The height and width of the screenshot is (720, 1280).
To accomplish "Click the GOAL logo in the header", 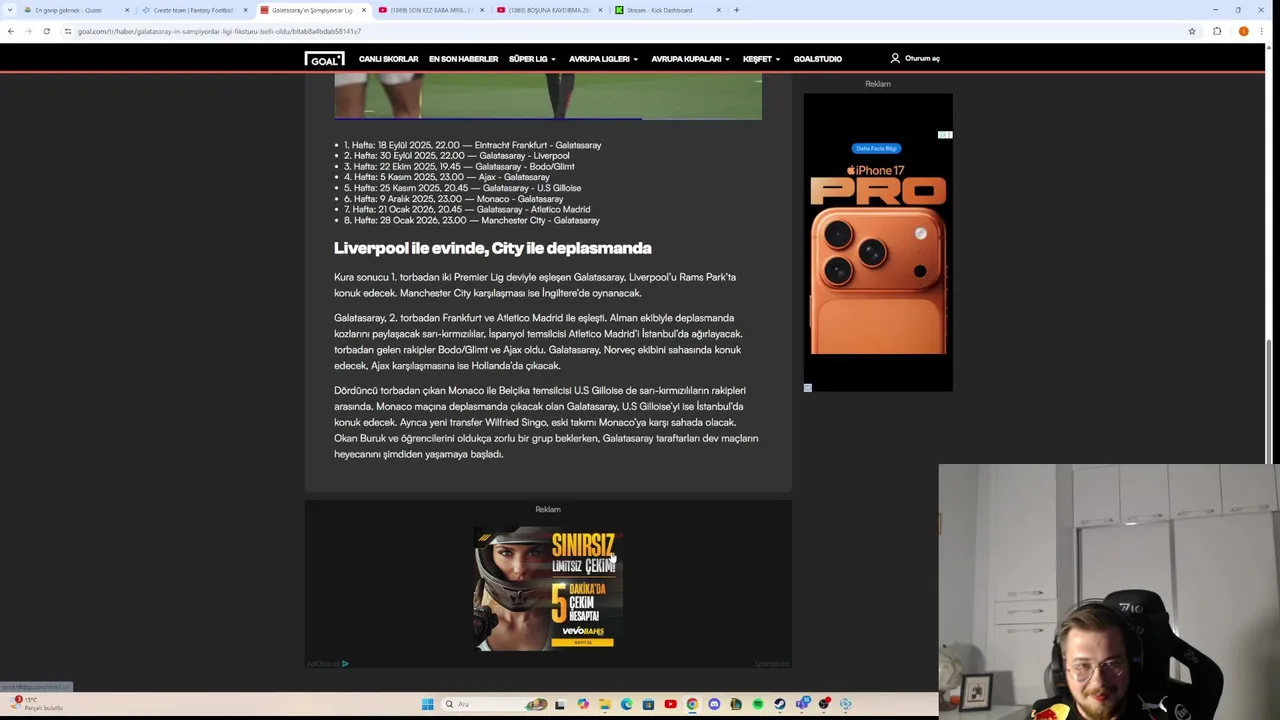I will tap(324, 59).
